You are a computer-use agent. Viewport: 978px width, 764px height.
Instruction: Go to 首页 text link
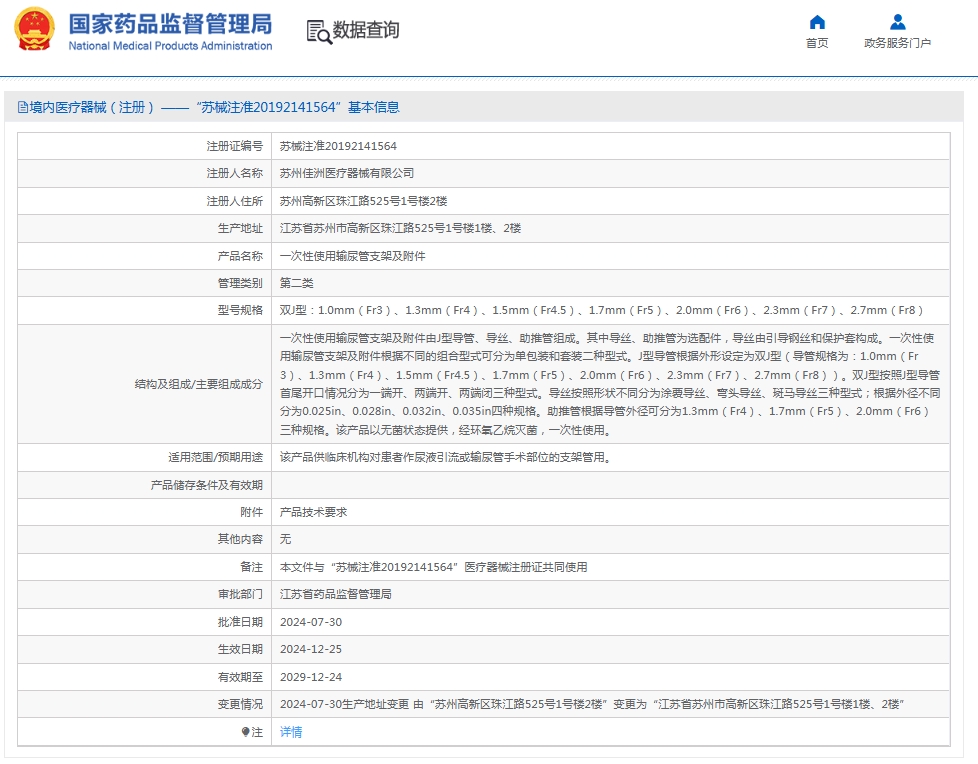816,43
